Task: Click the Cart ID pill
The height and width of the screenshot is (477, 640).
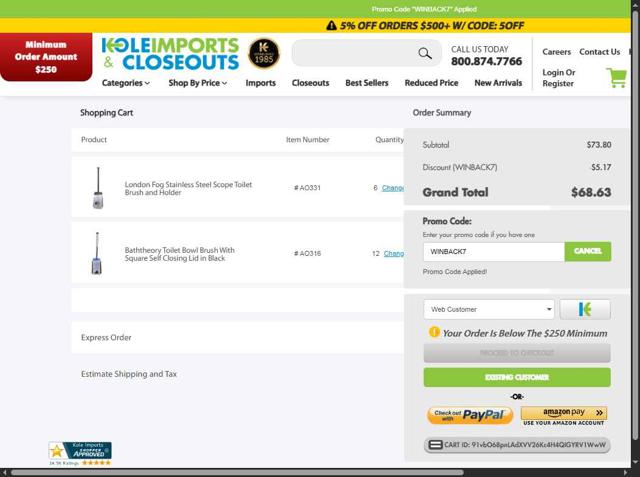Action: point(517,445)
